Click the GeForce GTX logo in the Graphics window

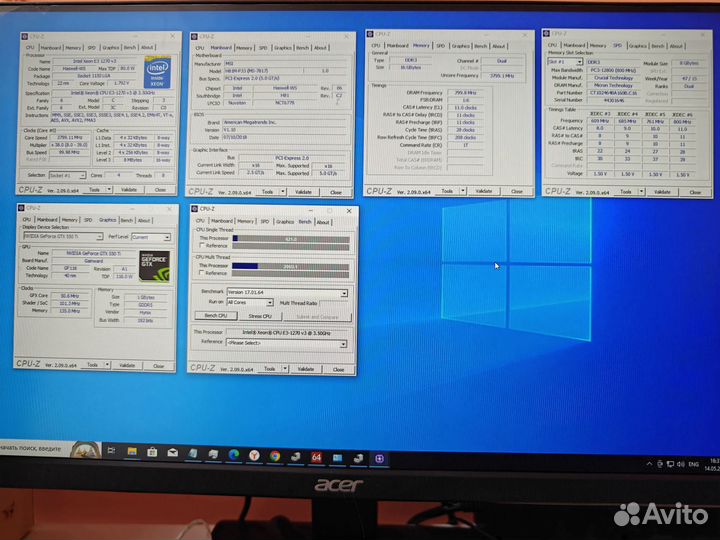(155, 266)
